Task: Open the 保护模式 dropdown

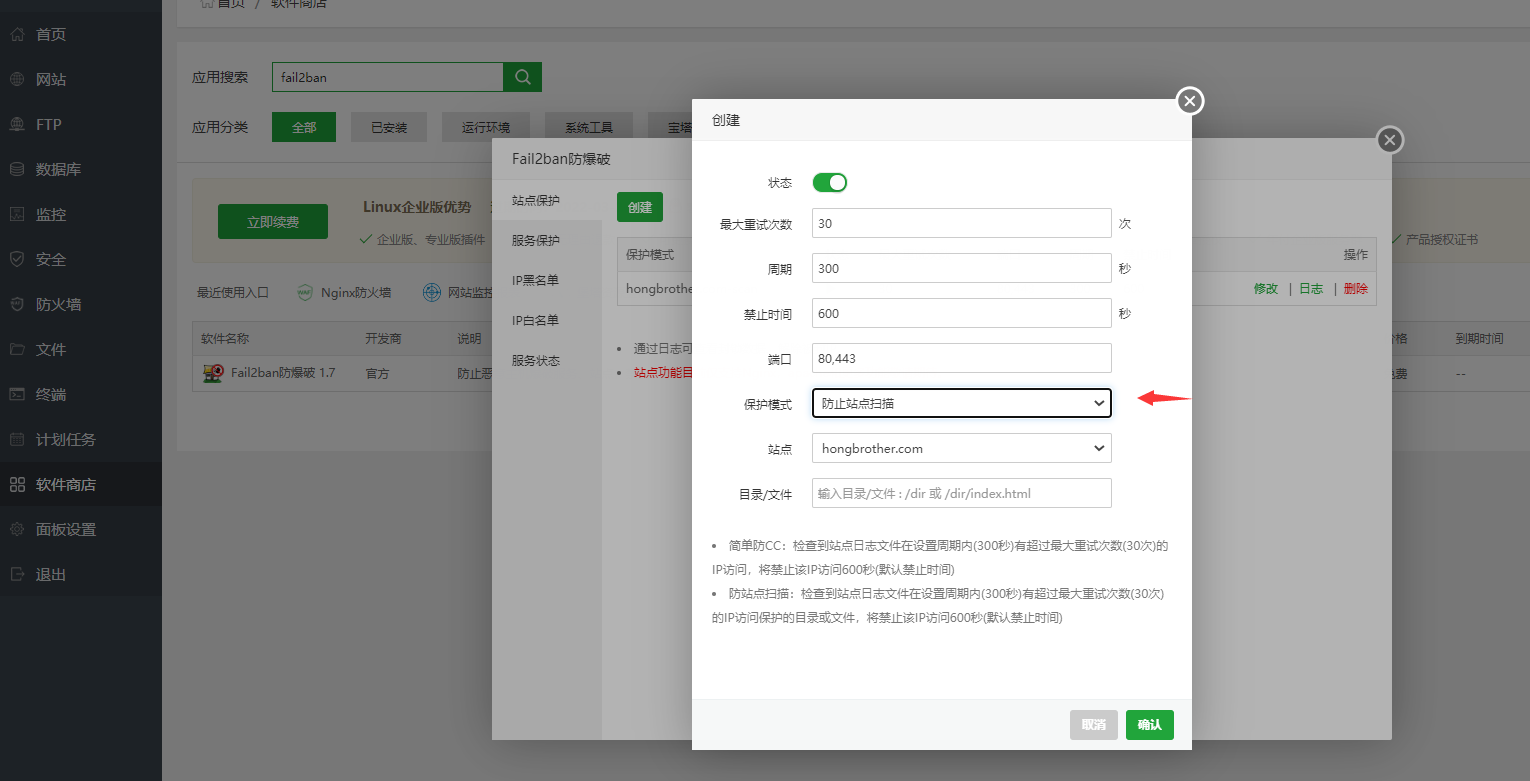Action: click(x=960, y=402)
